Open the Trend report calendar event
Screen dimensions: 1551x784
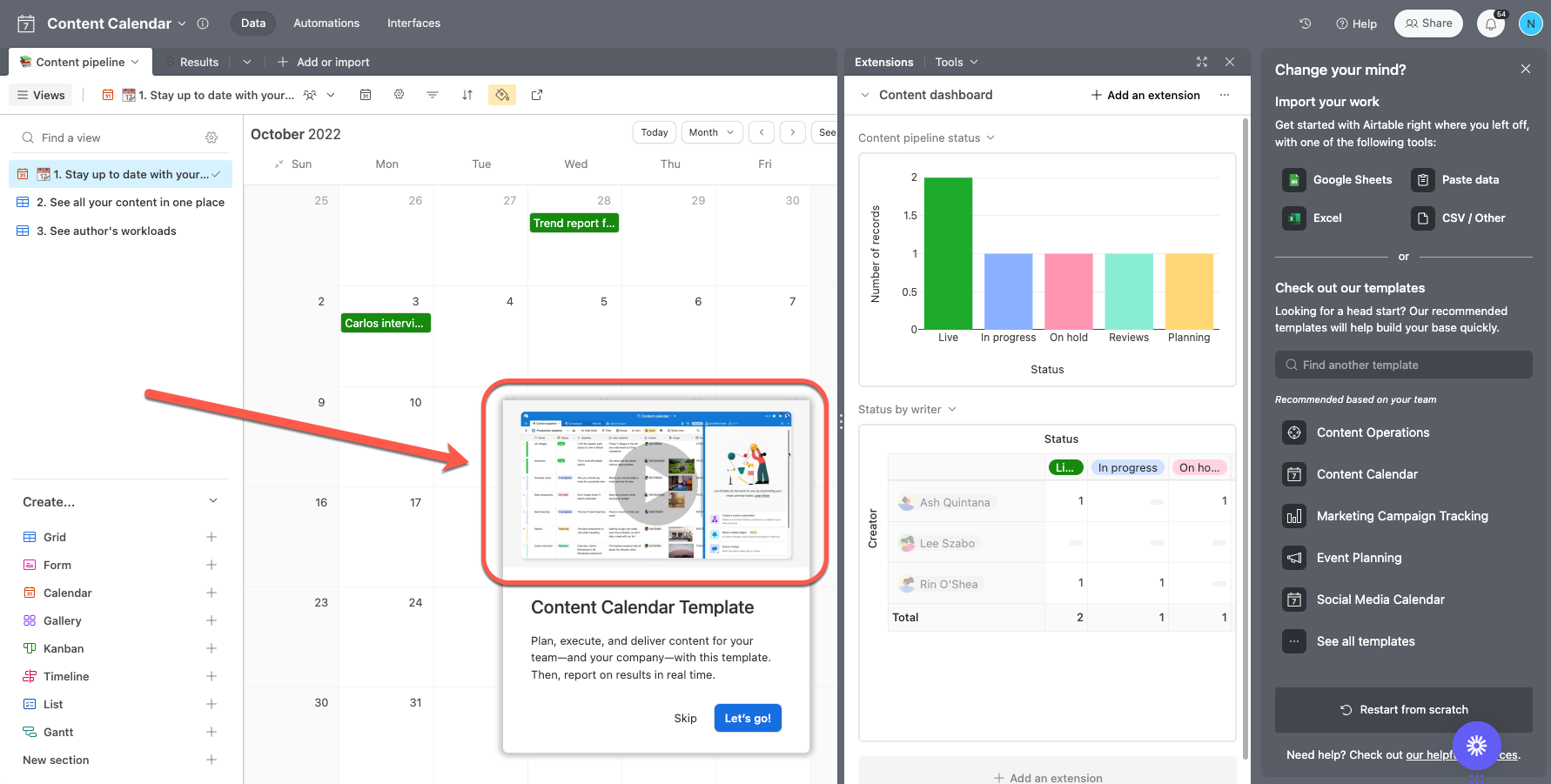coord(574,223)
